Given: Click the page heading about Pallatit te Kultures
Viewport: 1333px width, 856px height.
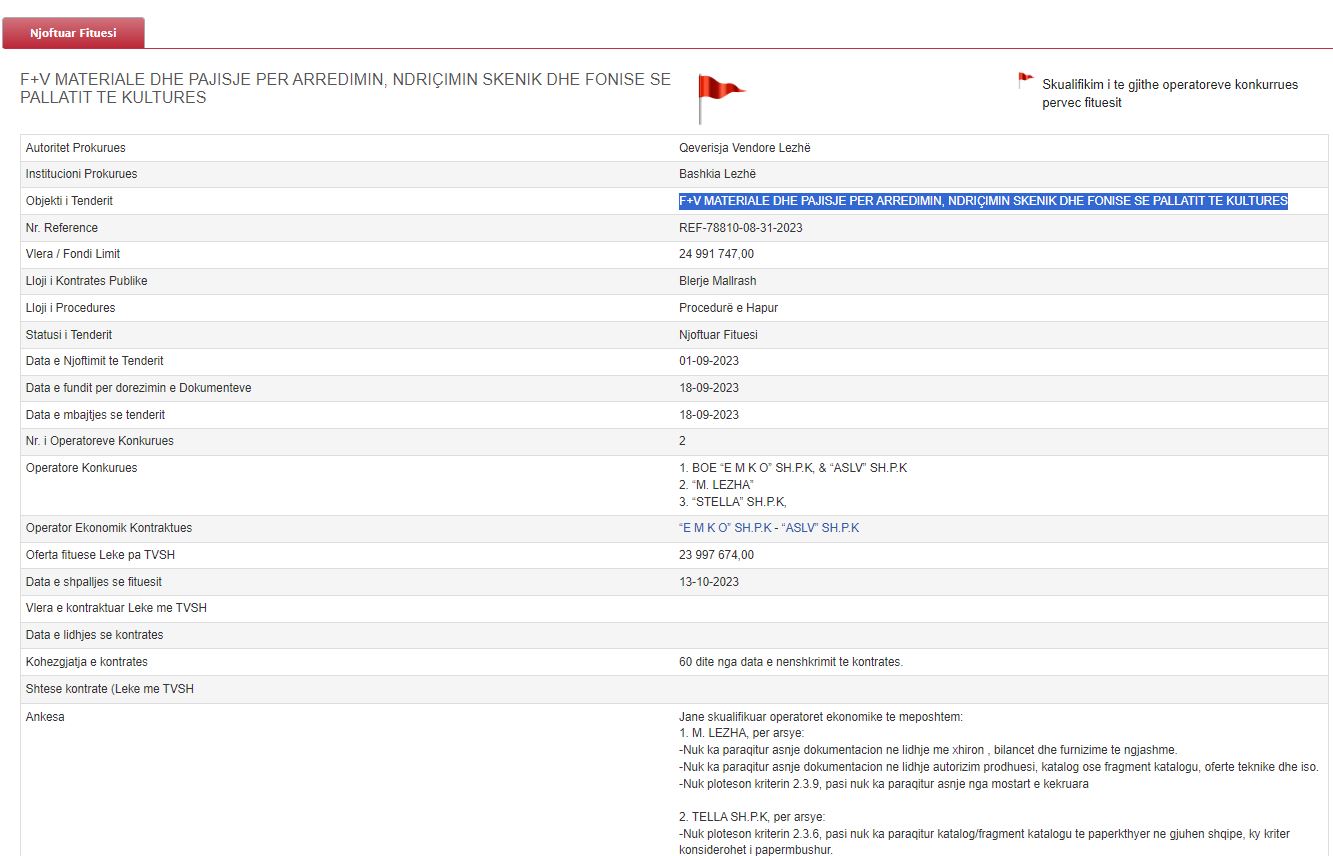Looking at the screenshot, I should coord(345,88).
